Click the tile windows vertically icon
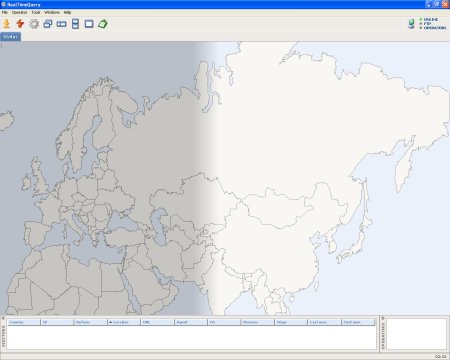450x360 pixels. [x=75, y=24]
